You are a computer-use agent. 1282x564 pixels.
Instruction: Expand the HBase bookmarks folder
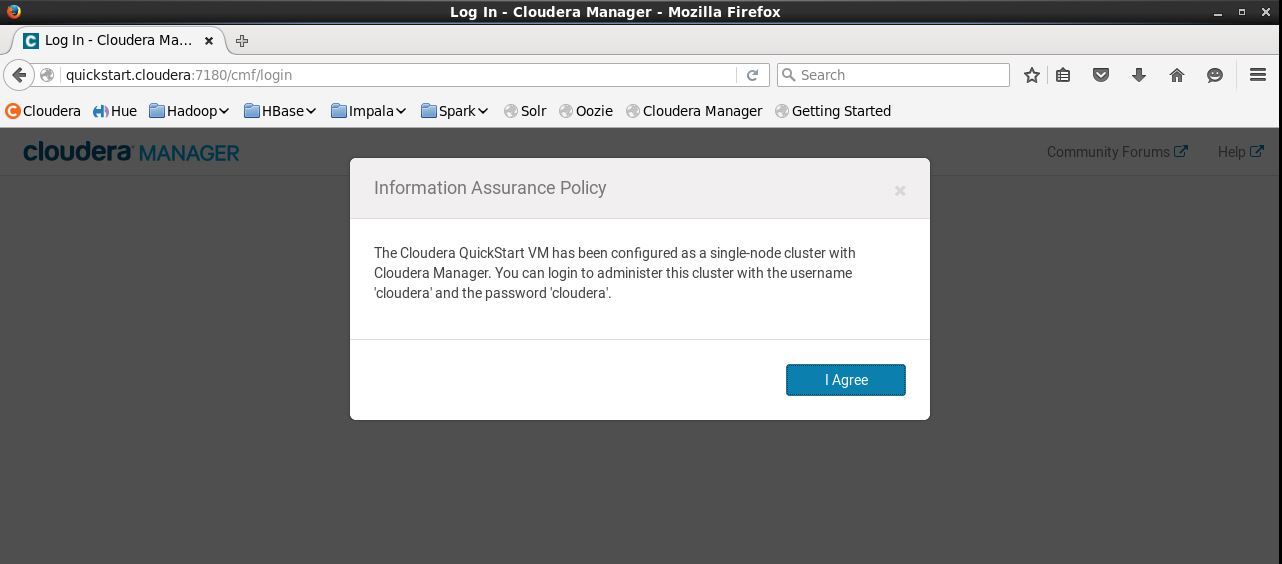pyautogui.click(x=280, y=111)
